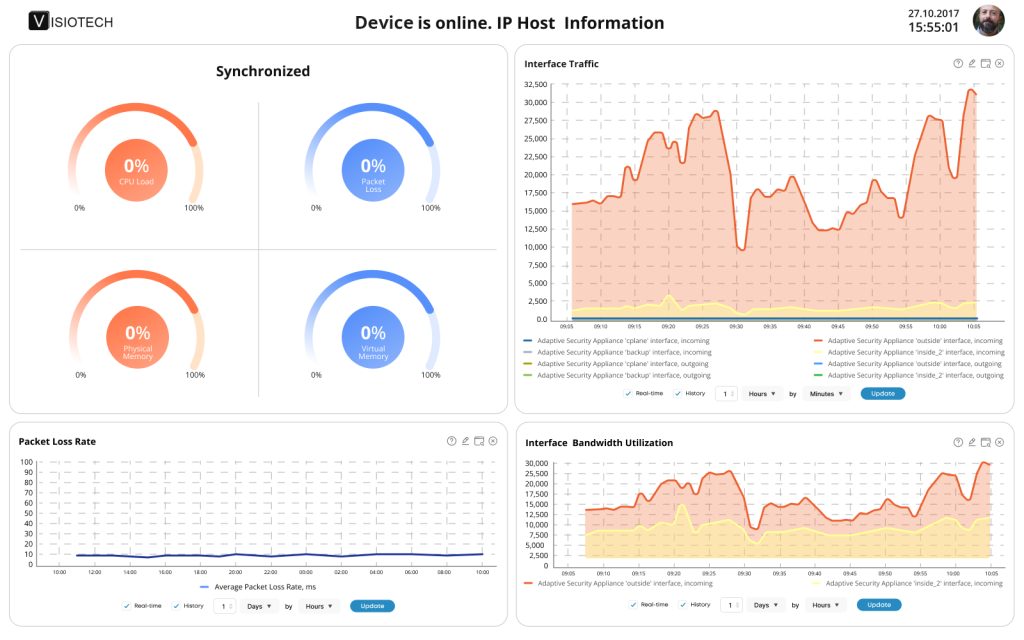Click the Visiotech logo
This screenshot has width=1024, height=640.
[x=74, y=21]
